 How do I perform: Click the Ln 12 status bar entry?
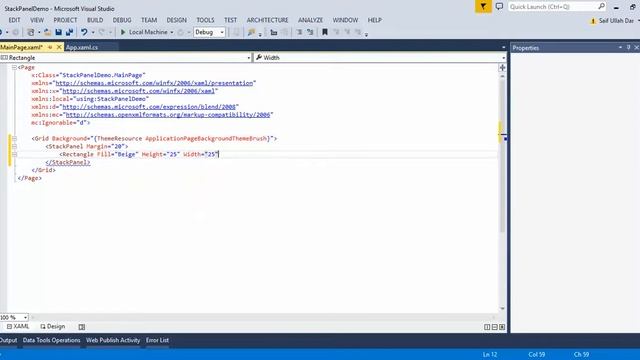(x=490, y=355)
